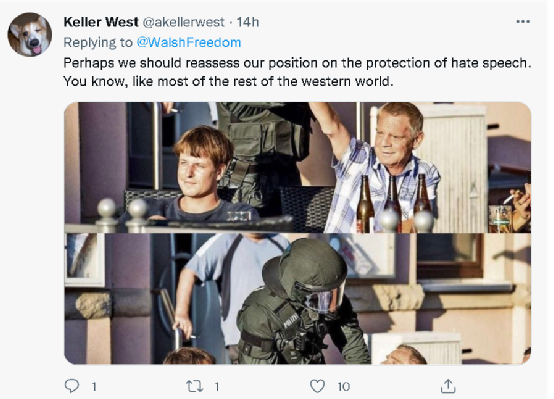Image resolution: width=554 pixels, height=399 pixels.
Task: Click the @akellerwest handle
Action: pyautogui.click(x=183, y=22)
